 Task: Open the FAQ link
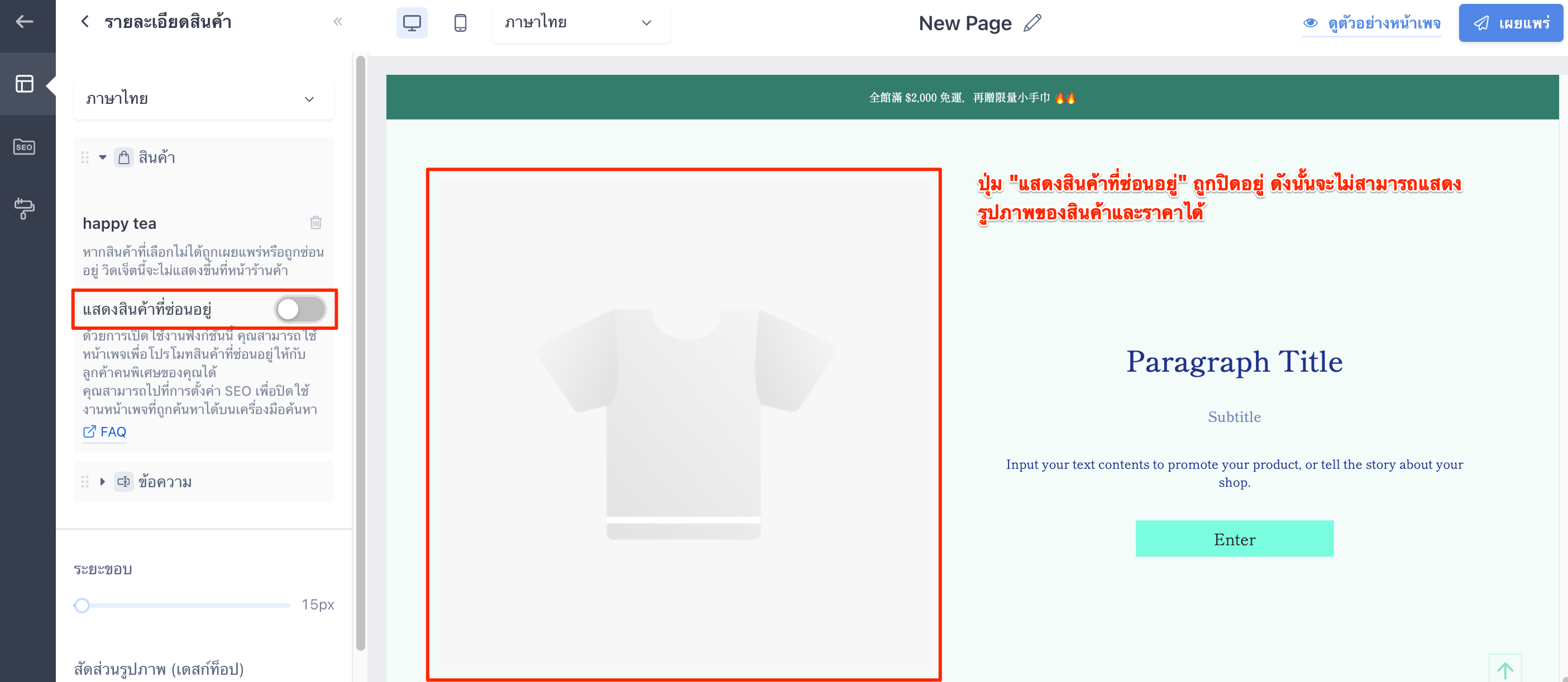click(104, 432)
